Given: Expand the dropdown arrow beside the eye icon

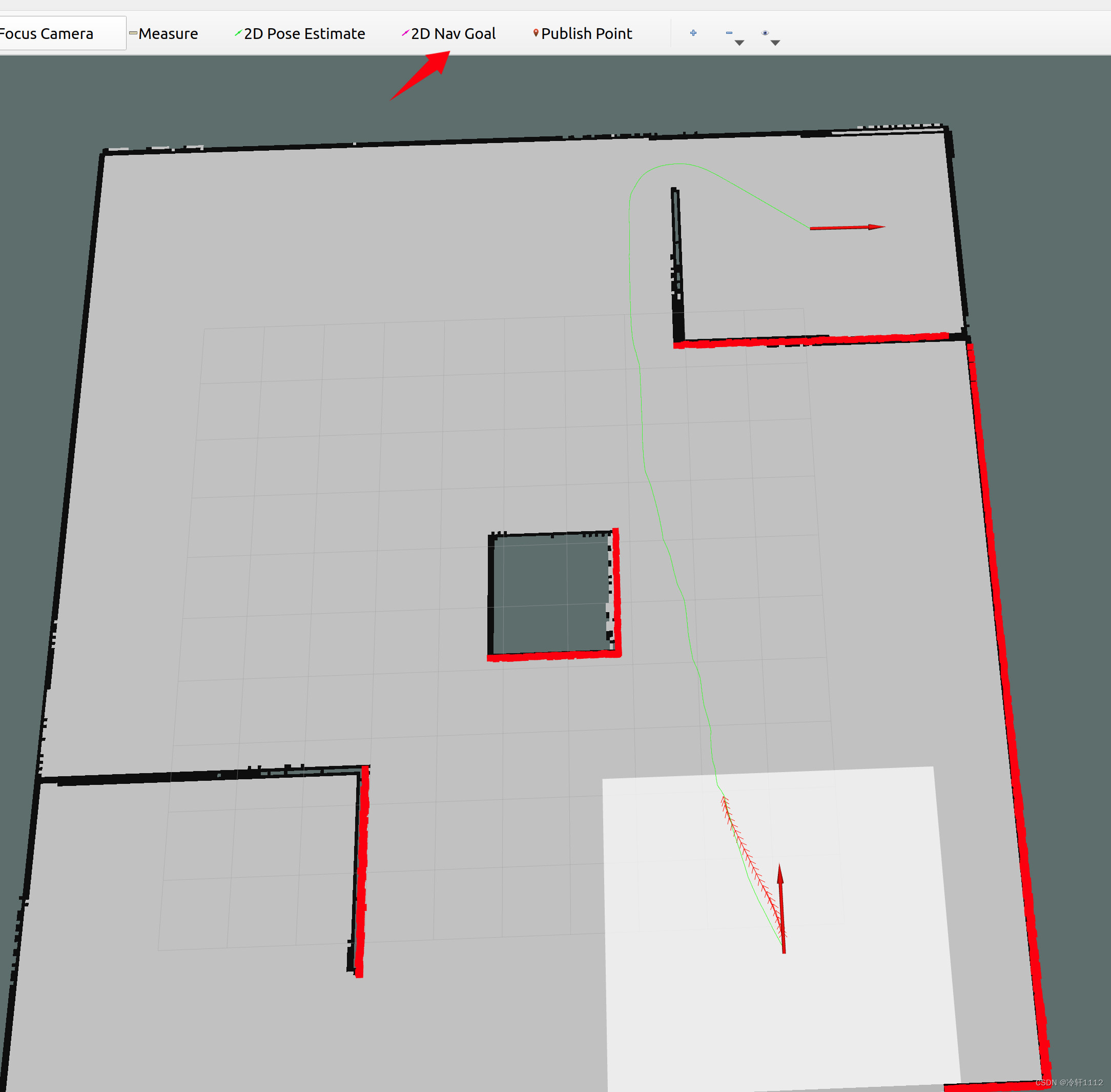Looking at the screenshot, I should 775,43.
